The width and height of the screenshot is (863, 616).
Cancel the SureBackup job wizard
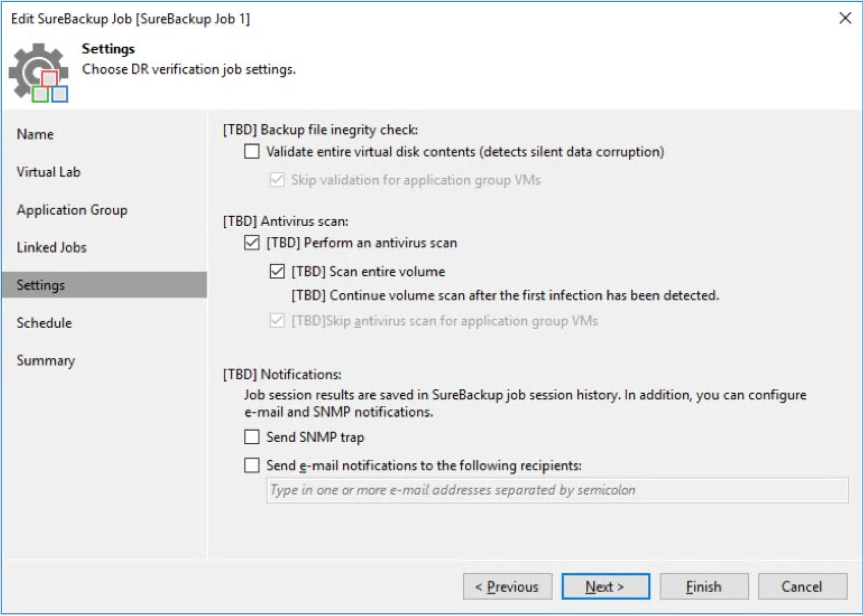click(802, 587)
